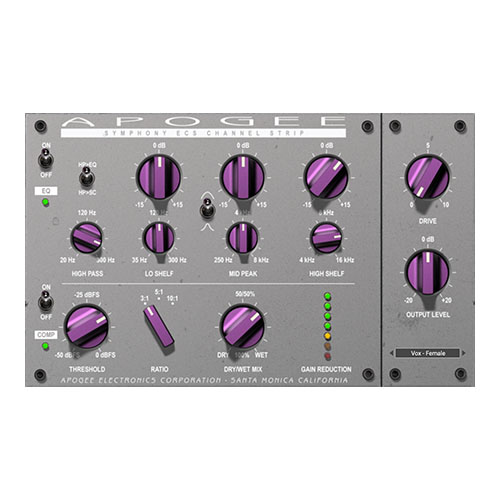The width and height of the screenshot is (500, 500).
Task: Click the Mid Peak frequency knob
Action: click(x=243, y=238)
